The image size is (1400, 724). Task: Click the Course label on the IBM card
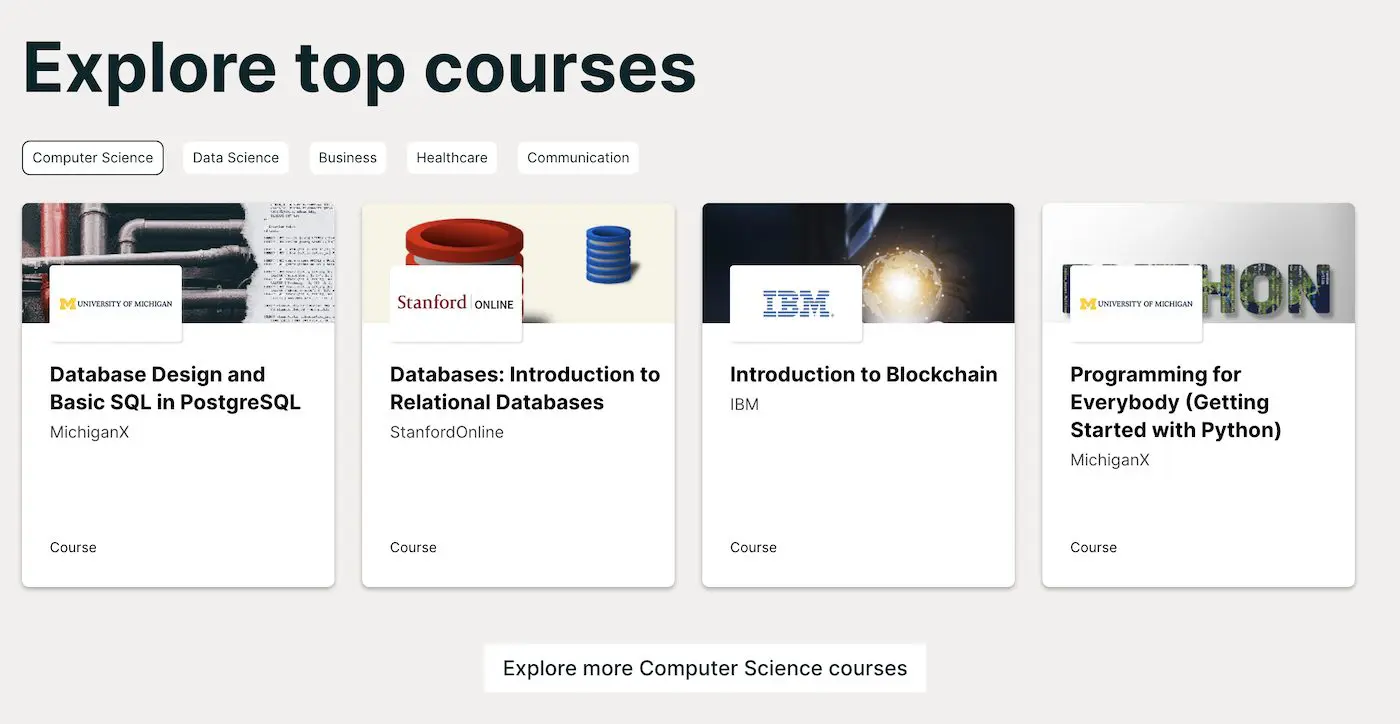coord(753,547)
